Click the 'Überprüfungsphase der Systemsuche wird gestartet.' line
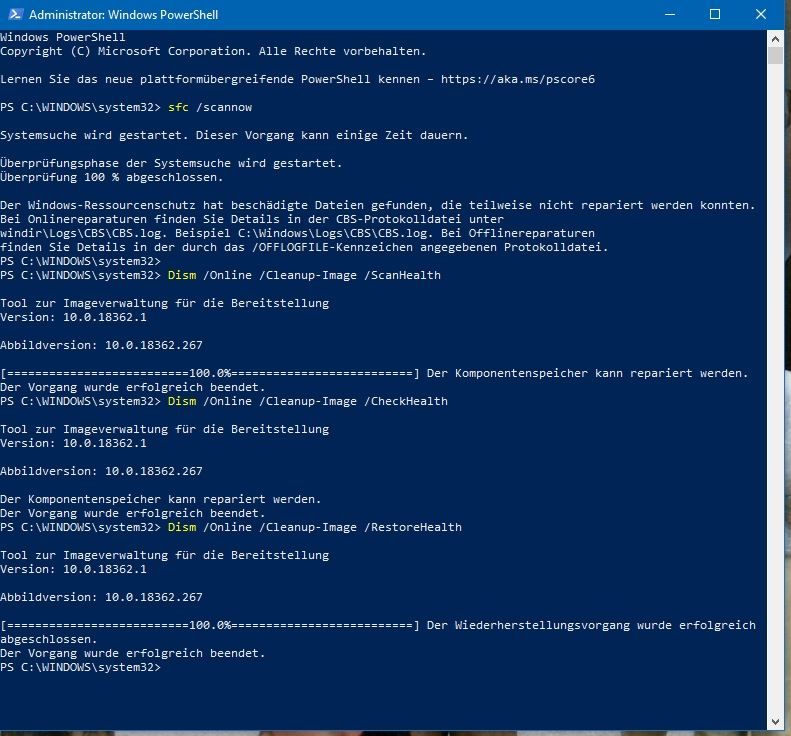 (171, 163)
